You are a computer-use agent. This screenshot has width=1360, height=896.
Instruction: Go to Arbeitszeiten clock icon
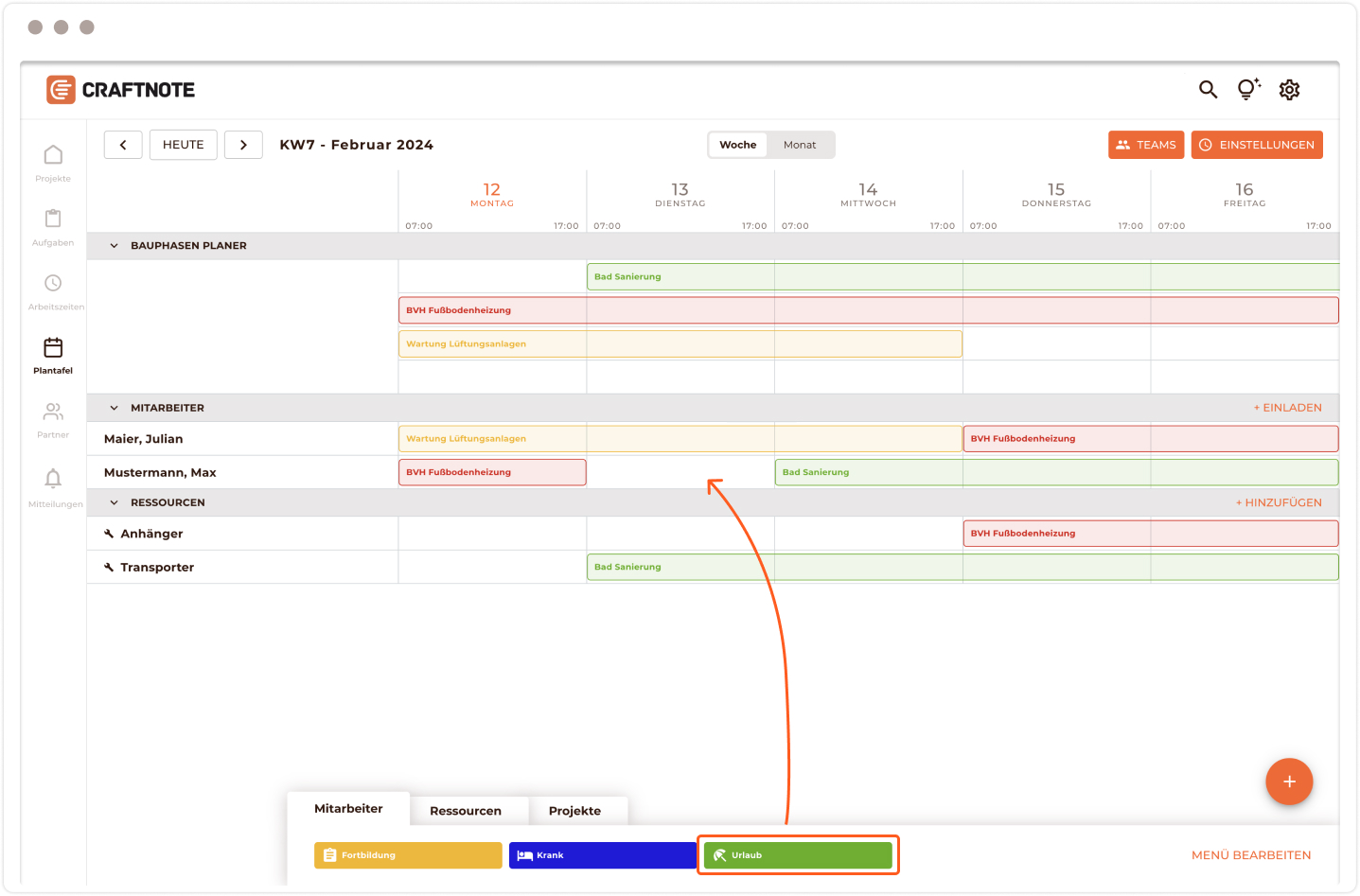53,284
